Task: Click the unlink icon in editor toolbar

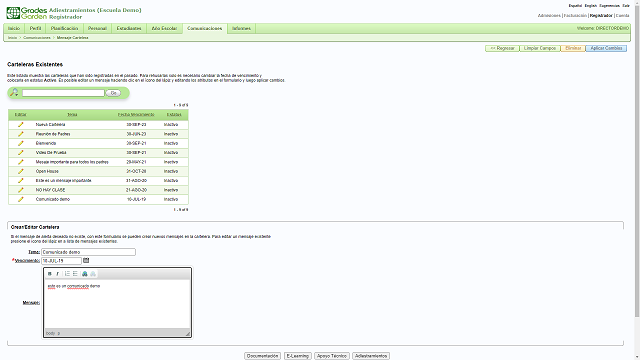Action: (93, 274)
